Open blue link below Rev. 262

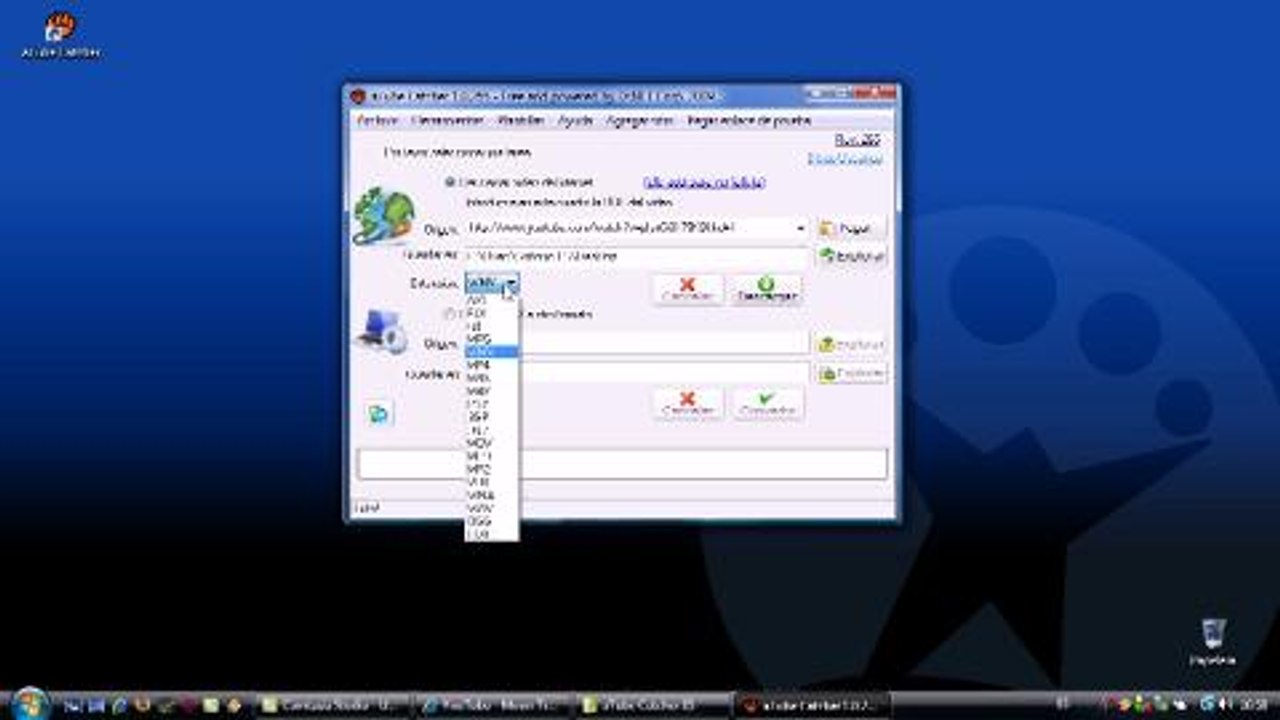click(845, 159)
